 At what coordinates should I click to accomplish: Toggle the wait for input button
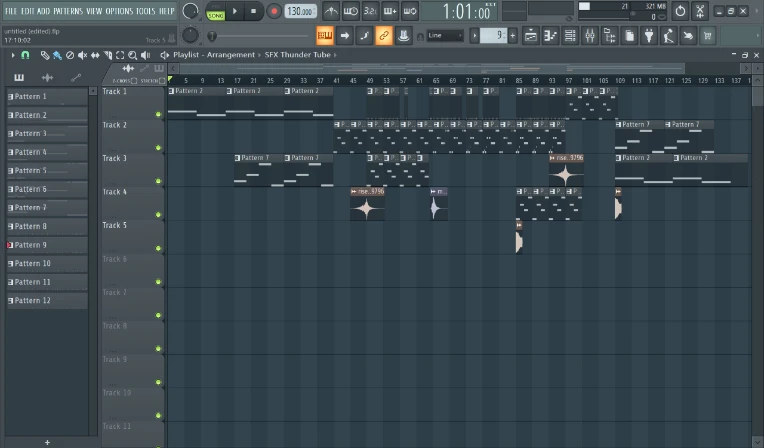click(x=350, y=11)
